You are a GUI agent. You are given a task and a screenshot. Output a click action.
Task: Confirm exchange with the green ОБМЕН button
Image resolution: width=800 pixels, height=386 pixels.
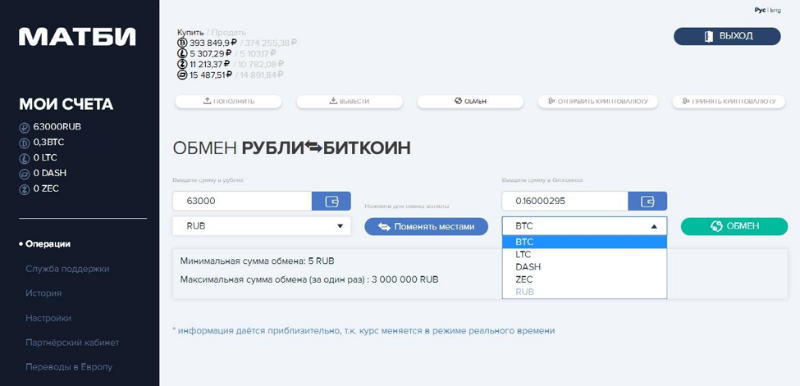tap(734, 226)
